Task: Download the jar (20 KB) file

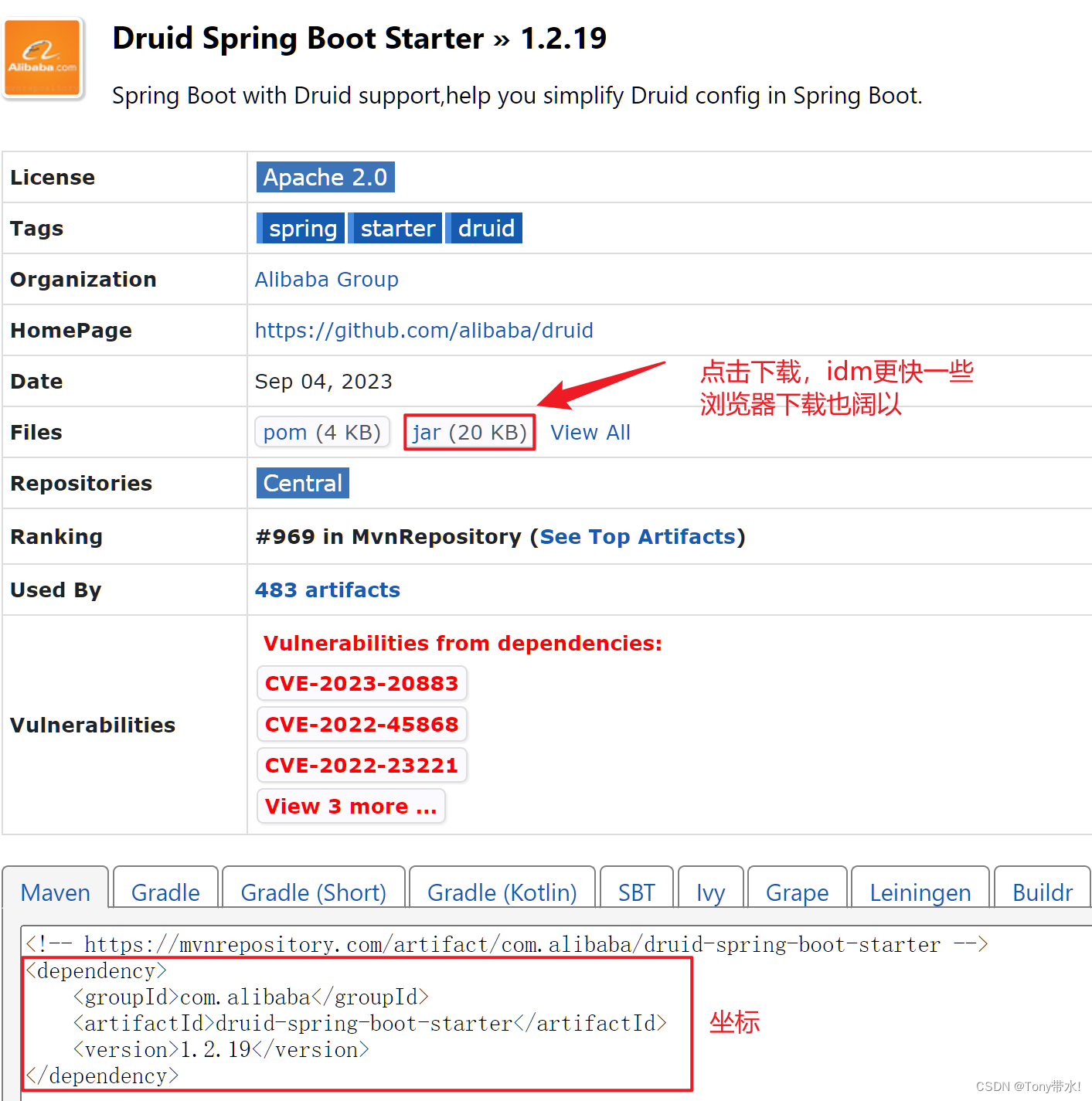Action: (469, 432)
